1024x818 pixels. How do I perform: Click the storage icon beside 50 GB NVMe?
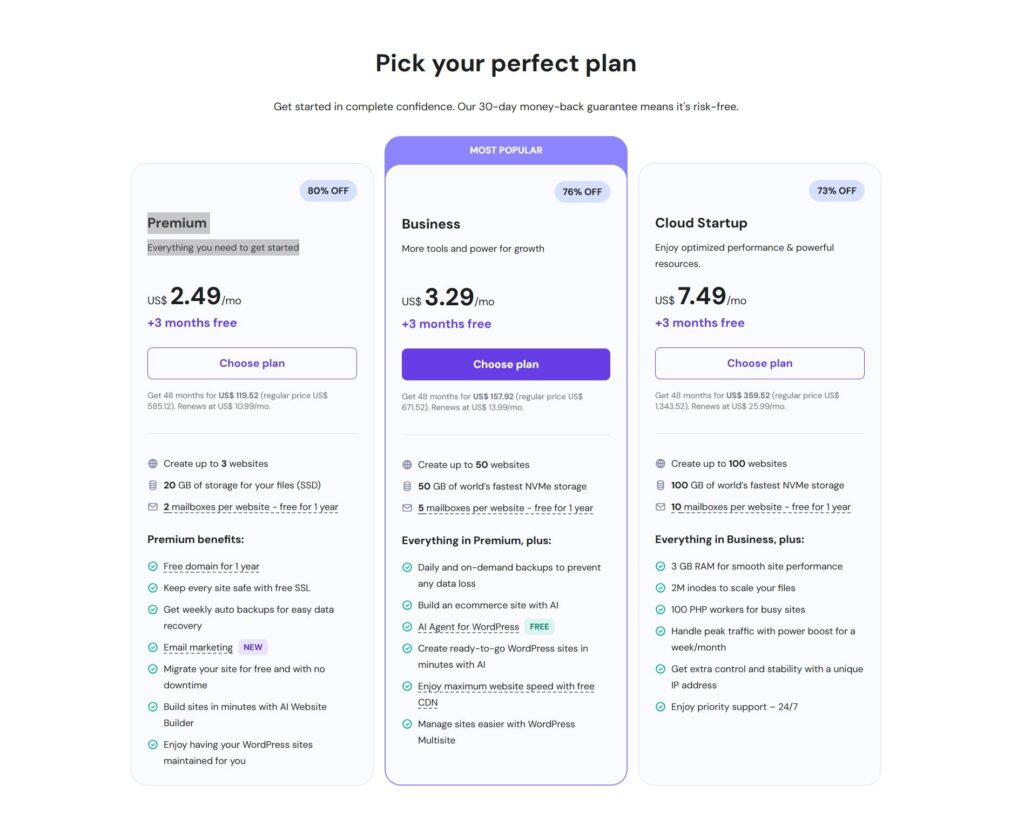click(407, 487)
